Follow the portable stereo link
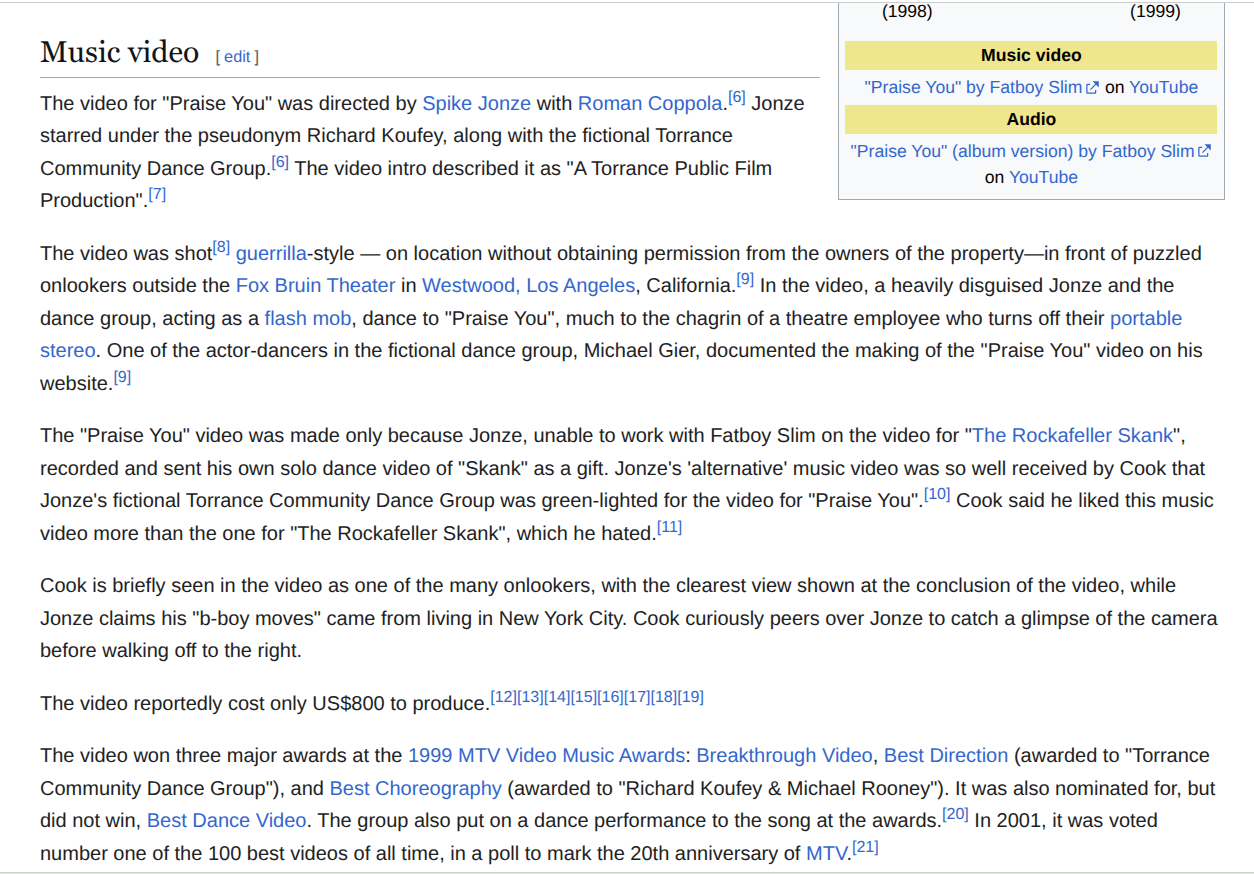 pos(1146,319)
